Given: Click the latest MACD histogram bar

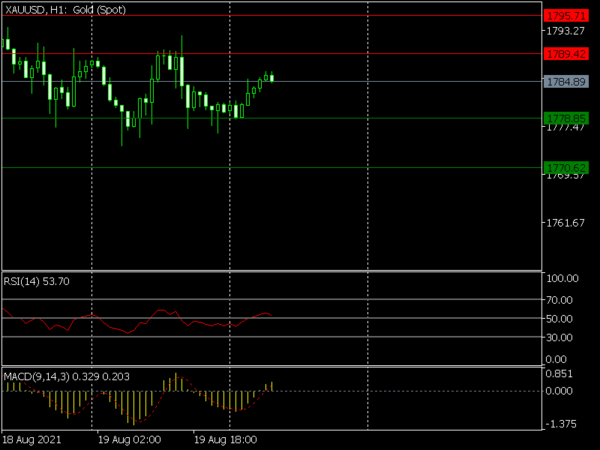Looking at the screenshot, I should click(x=272, y=386).
